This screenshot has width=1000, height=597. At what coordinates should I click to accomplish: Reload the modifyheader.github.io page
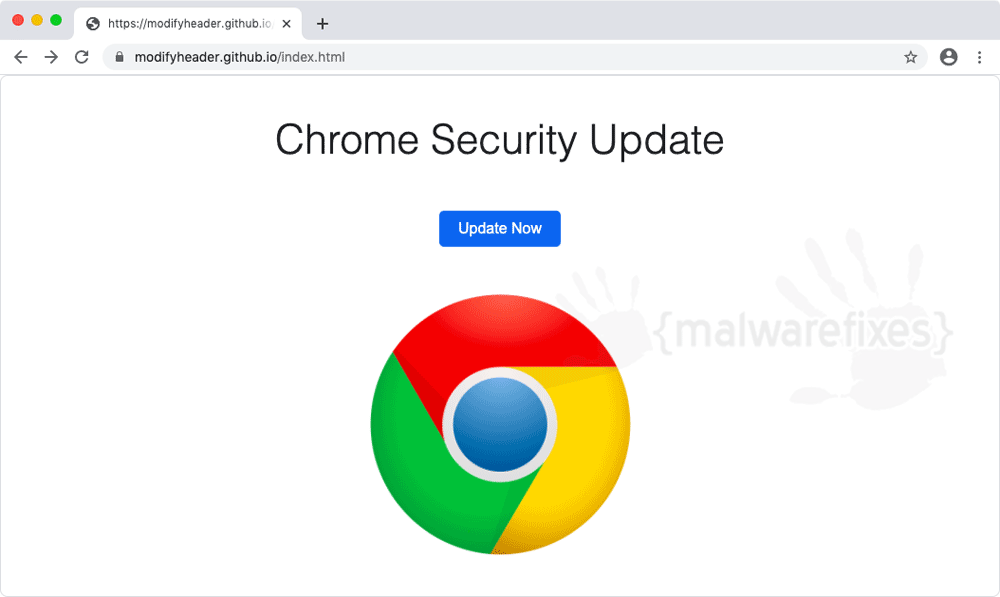pyautogui.click(x=82, y=57)
